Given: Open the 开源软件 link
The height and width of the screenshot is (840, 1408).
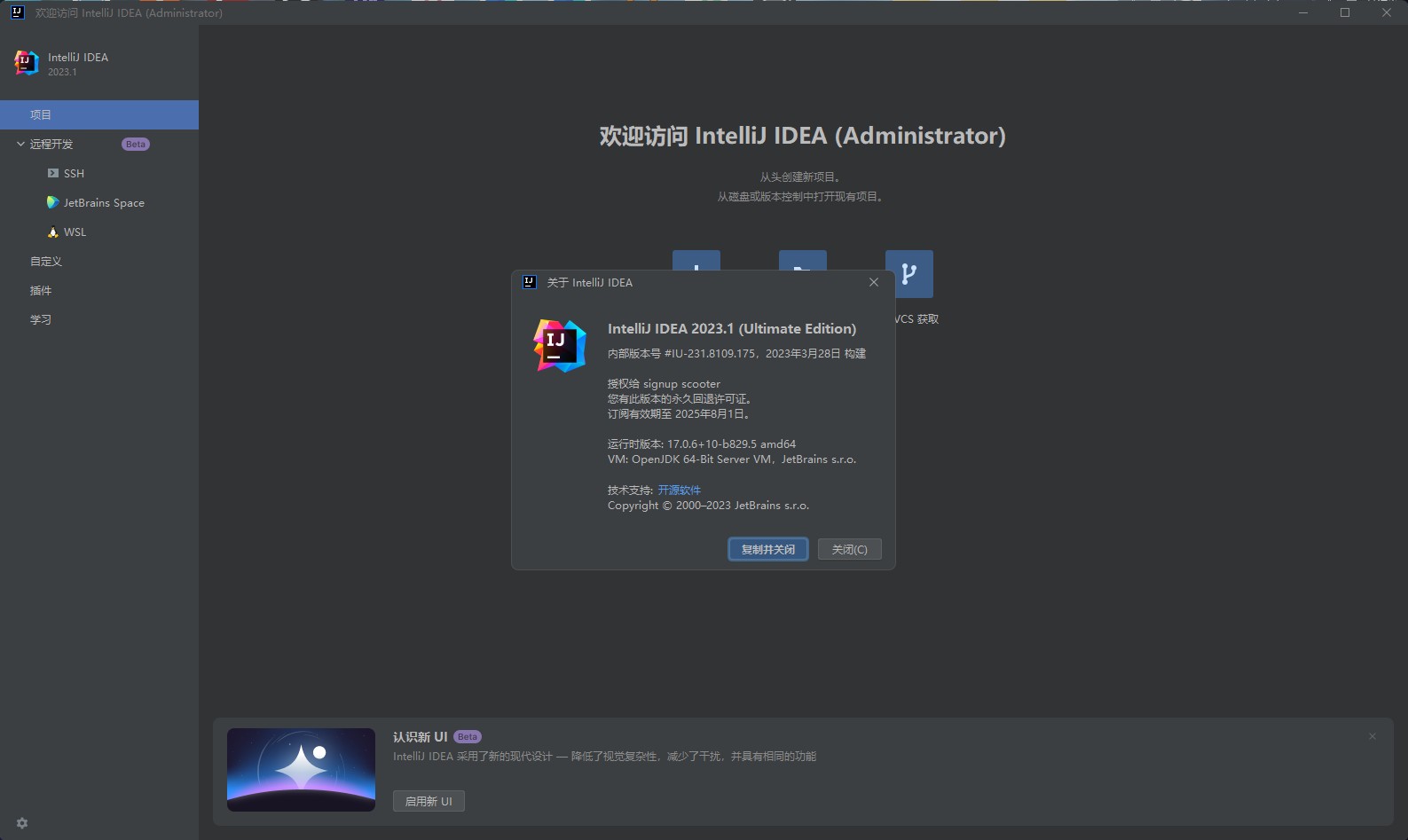Looking at the screenshot, I should (x=679, y=490).
